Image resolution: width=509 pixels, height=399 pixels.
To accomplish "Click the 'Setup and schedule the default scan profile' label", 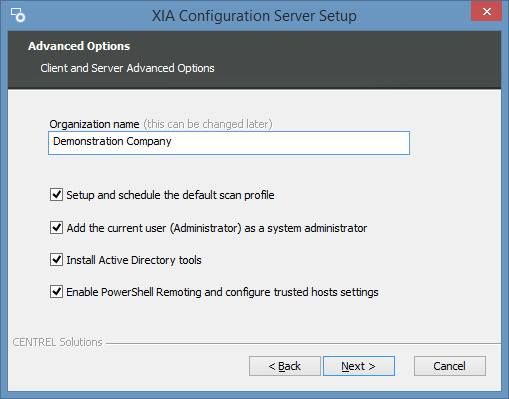I will pyautogui.click(x=170, y=195).
